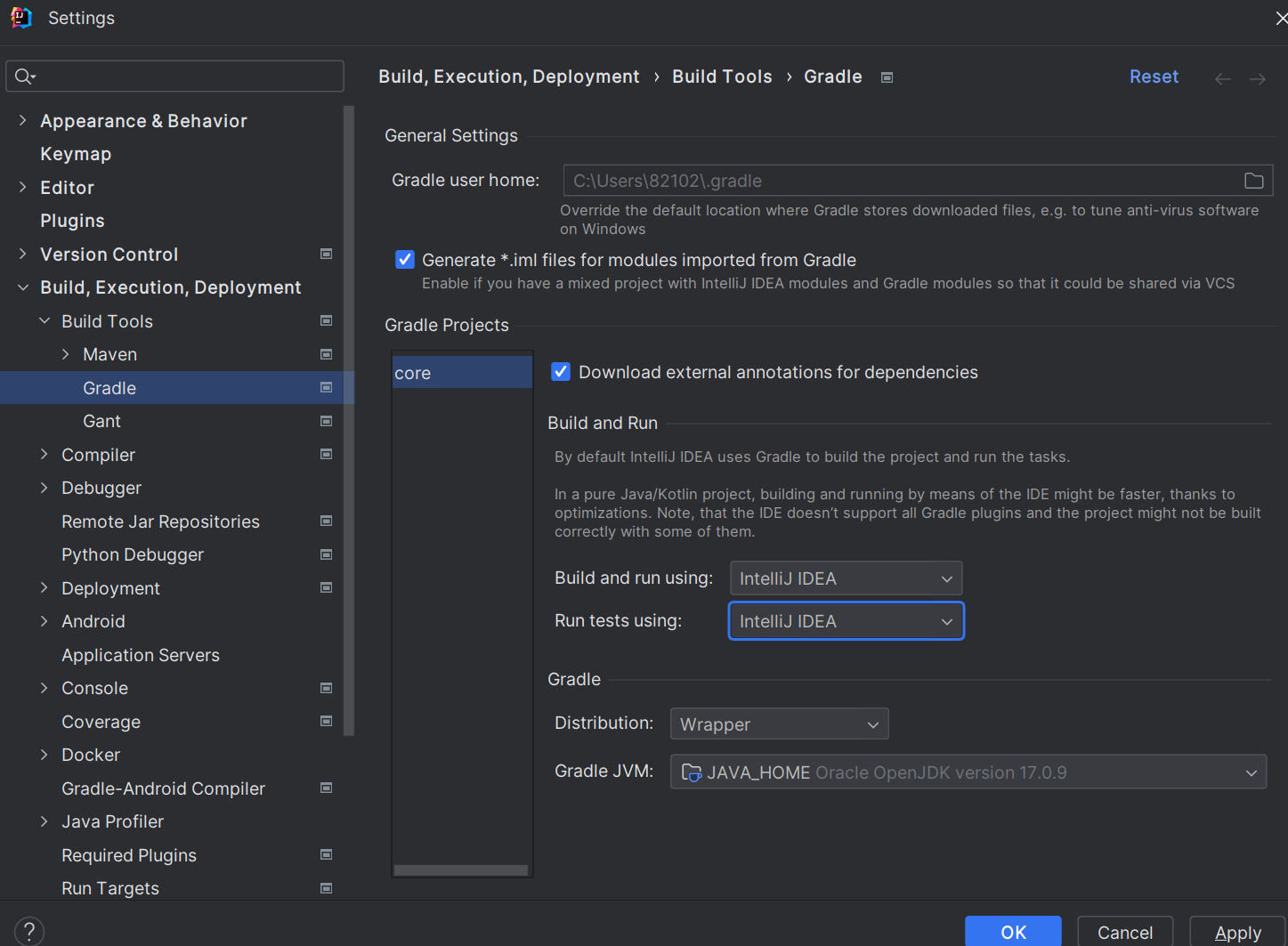
Task: Click Build, Execution, Deployment breadcrumb
Action: tap(509, 77)
